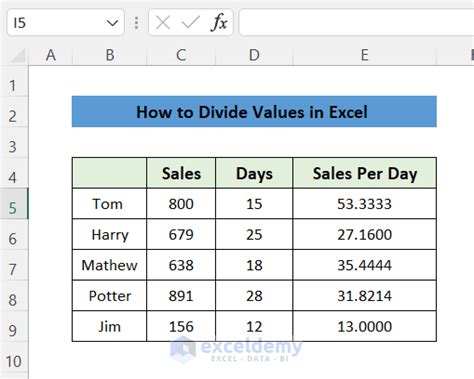Select the Sales cell with 638
This screenshot has width=474, height=379.
tap(181, 265)
